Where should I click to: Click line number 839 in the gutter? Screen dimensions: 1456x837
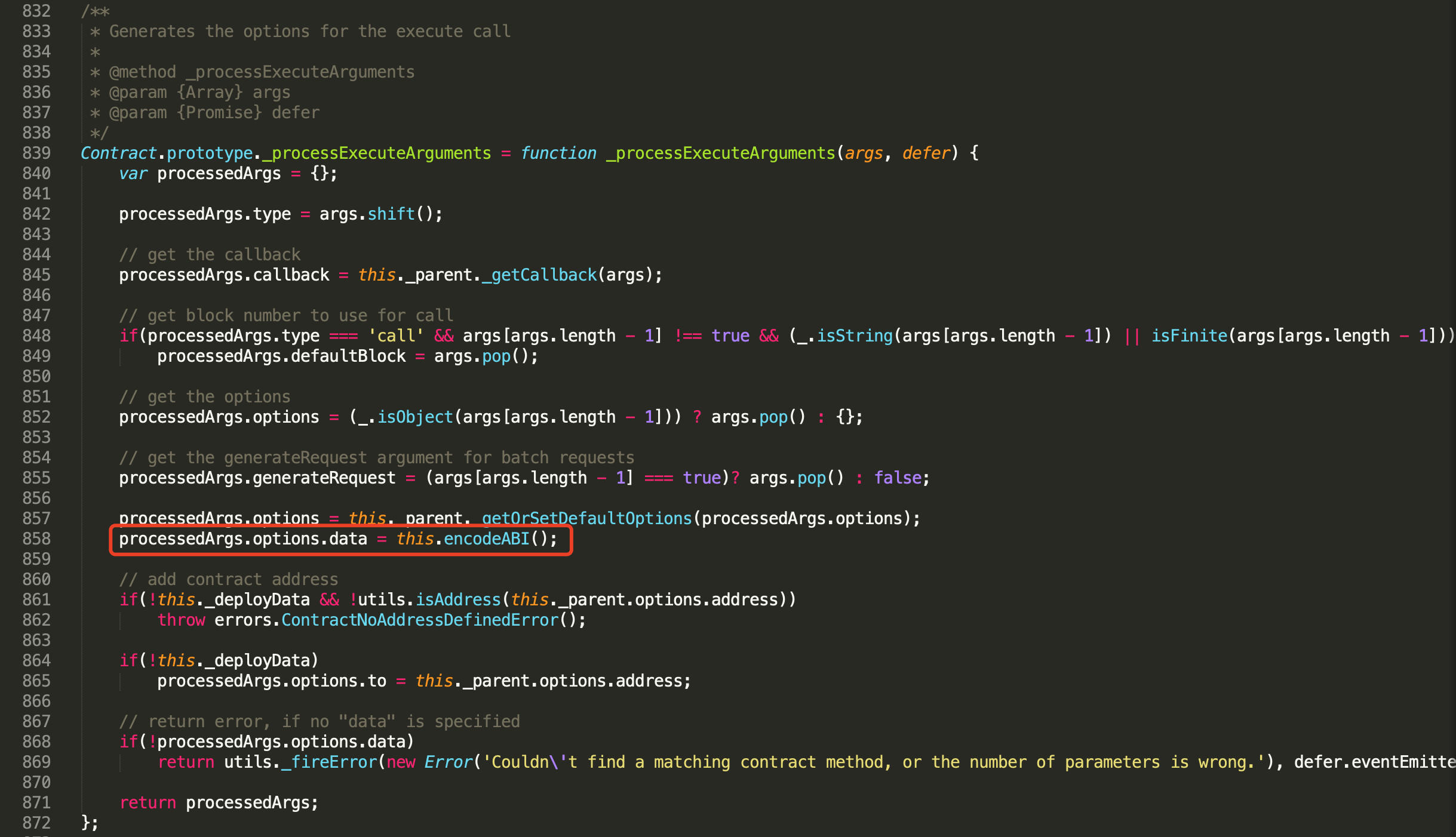click(36, 153)
